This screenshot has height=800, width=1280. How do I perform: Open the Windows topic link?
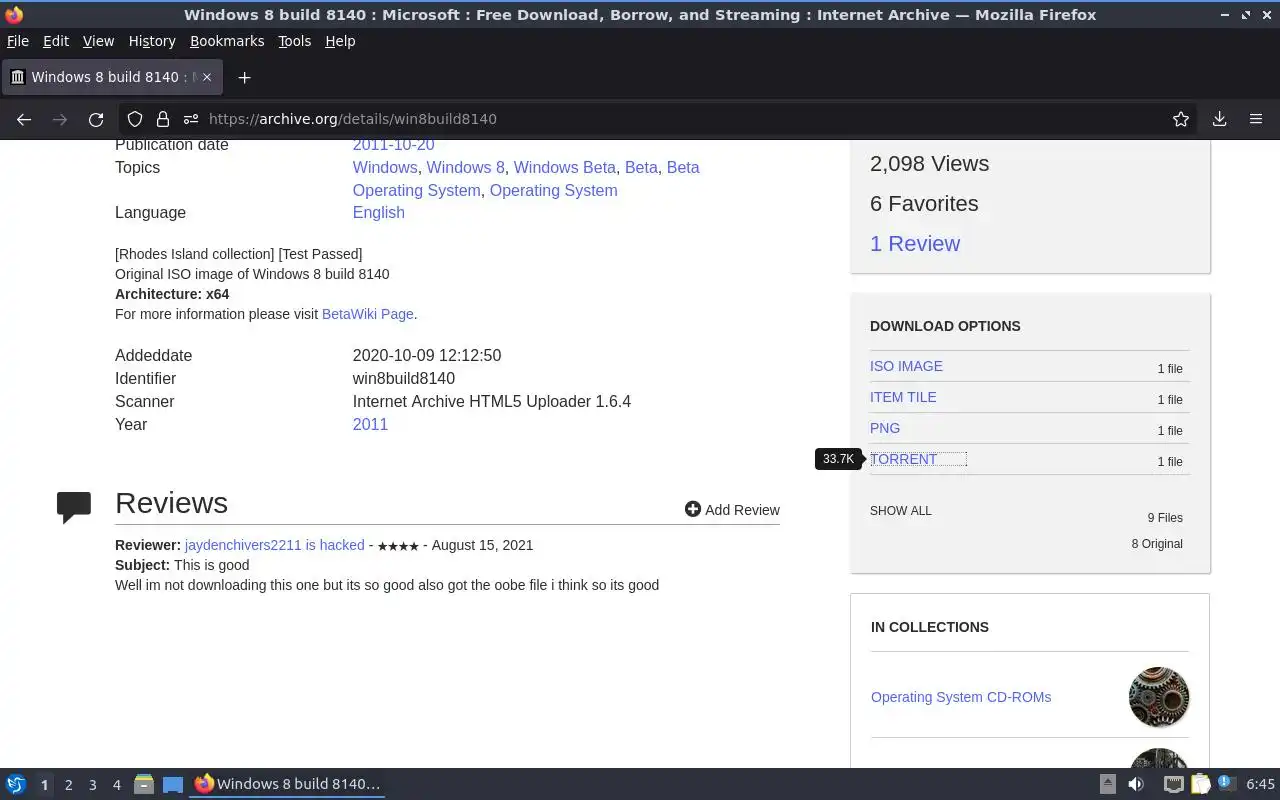click(385, 167)
